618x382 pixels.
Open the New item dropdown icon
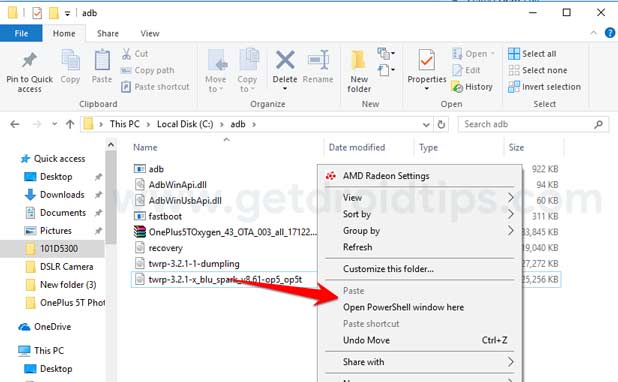pos(386,54)
